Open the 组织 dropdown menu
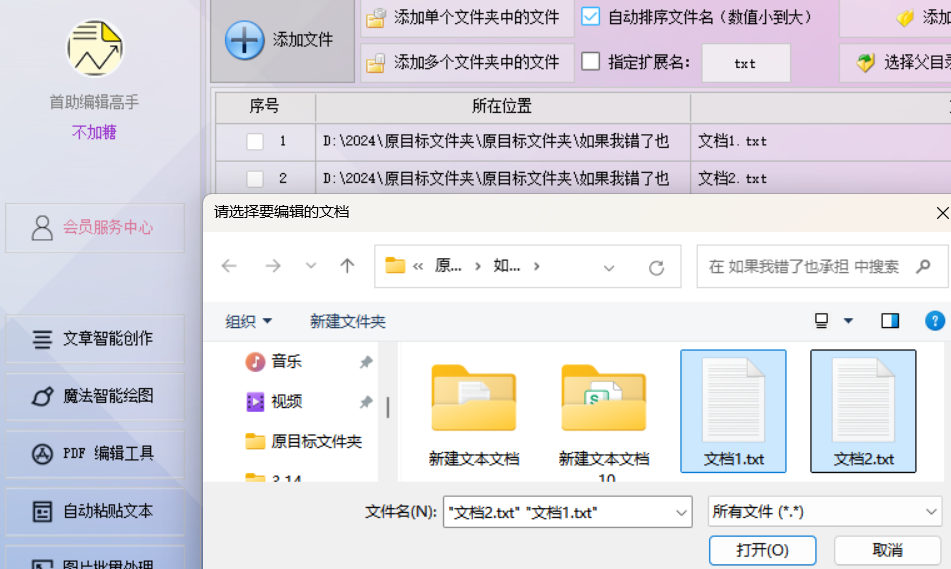This screenshot has height=569, width=951. 249,322
